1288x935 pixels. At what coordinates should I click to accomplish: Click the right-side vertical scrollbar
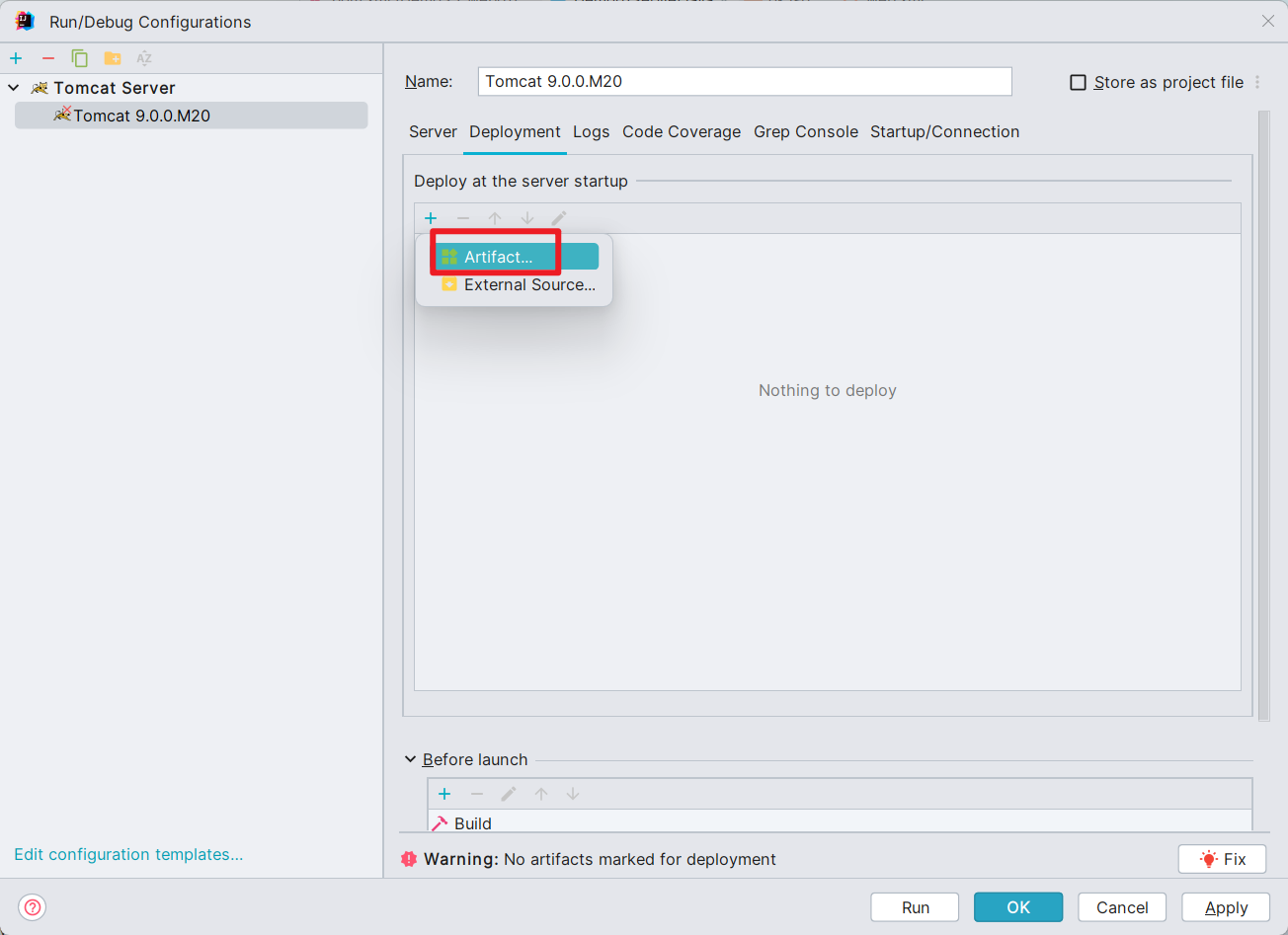tap(1264, 415)
